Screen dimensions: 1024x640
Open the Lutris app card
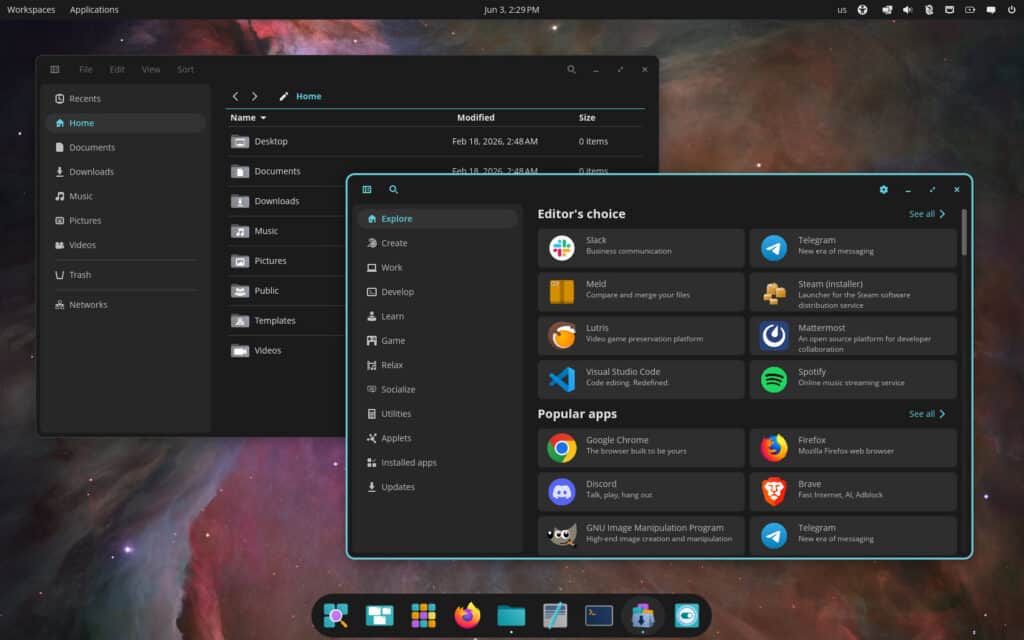point(641,336)
